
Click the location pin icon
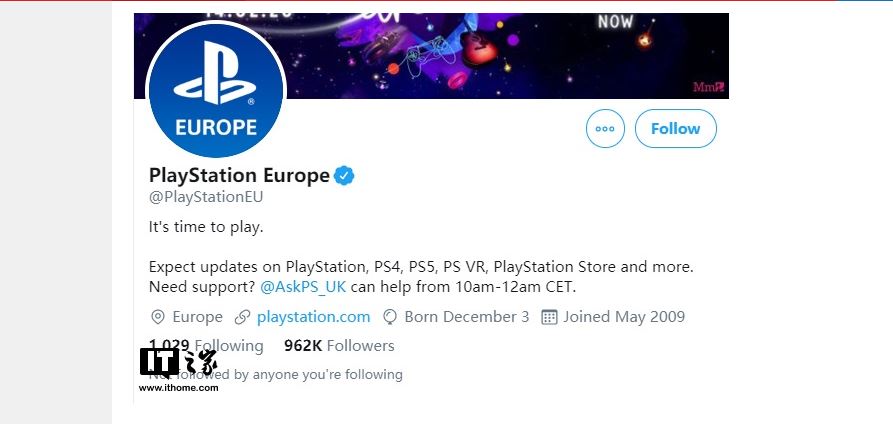tap(157, 317)
